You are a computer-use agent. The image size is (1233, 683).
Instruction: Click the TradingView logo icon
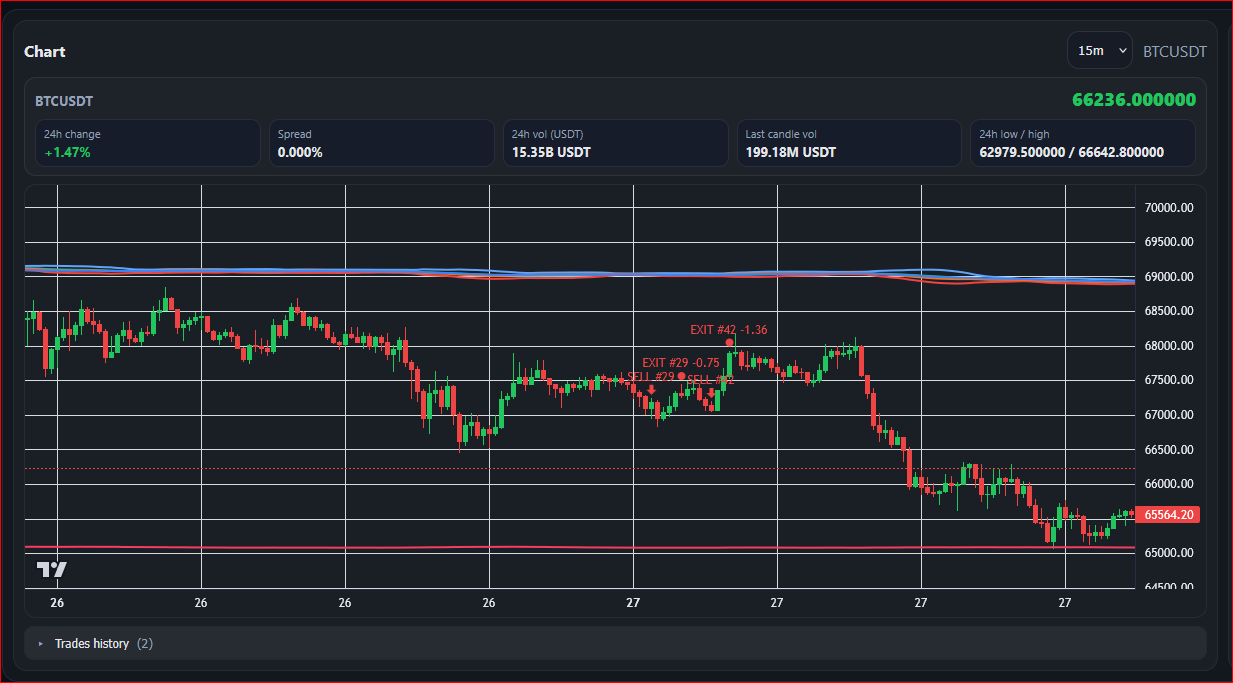[x=52, y=570]
